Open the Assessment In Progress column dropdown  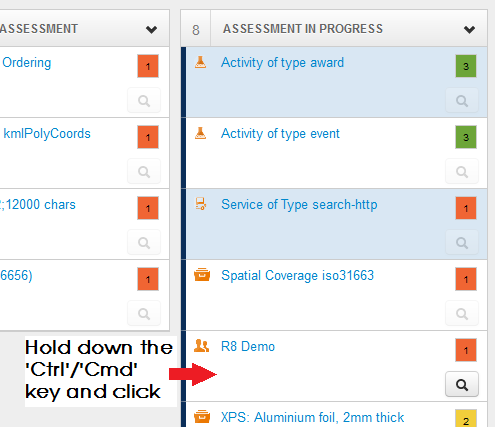click(469, 29)
